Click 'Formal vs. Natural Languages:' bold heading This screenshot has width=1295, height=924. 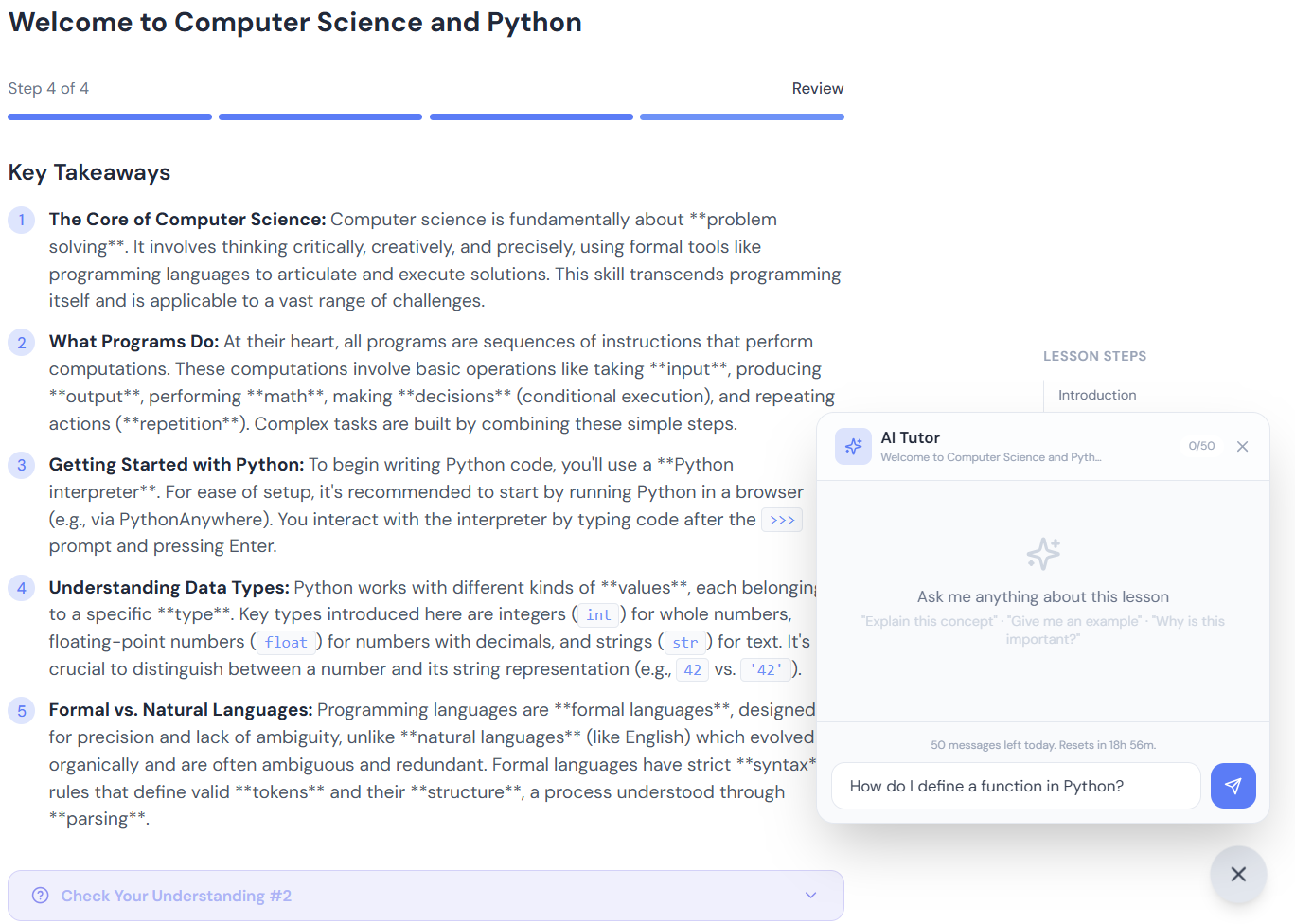(x=181, y=710)
